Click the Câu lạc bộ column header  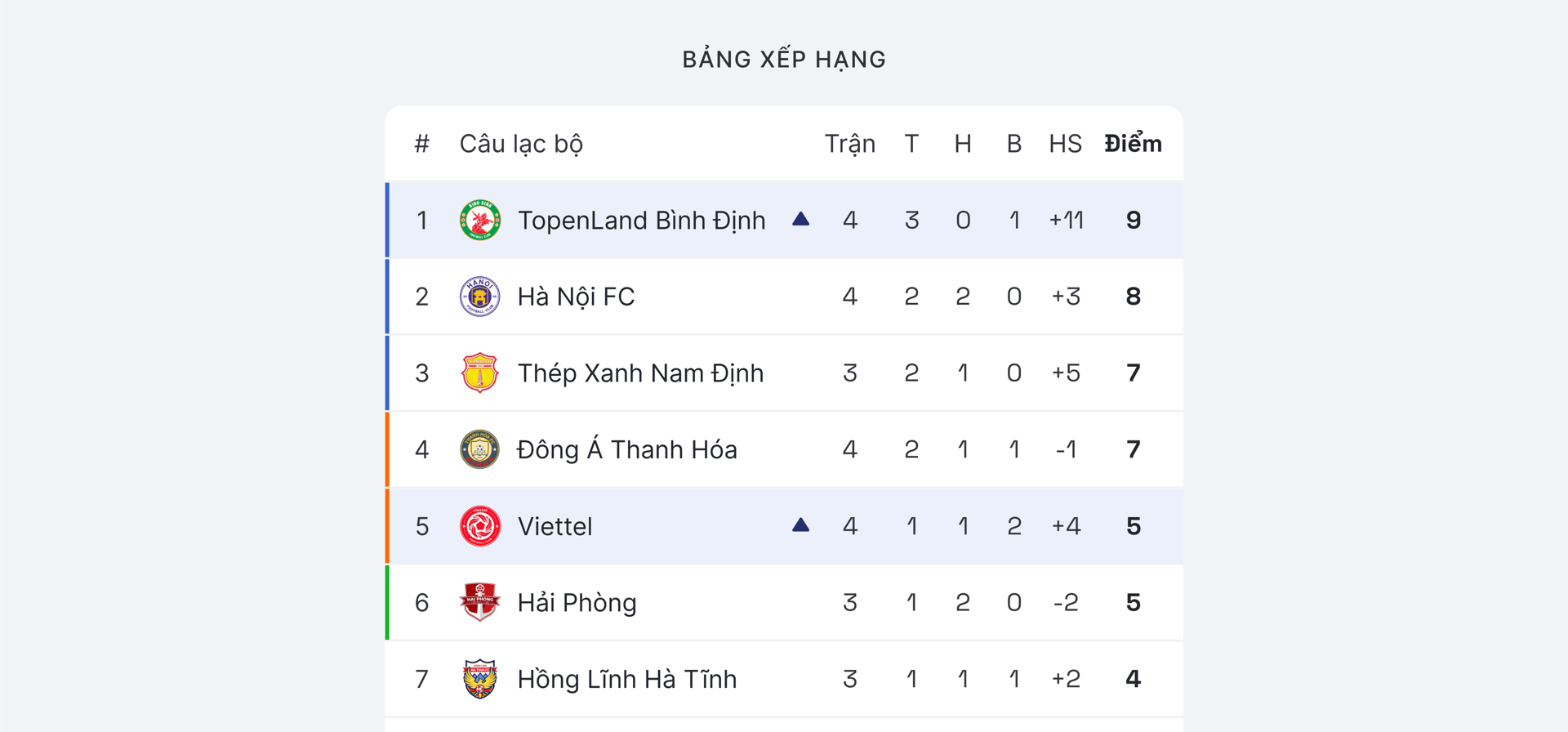521,144
